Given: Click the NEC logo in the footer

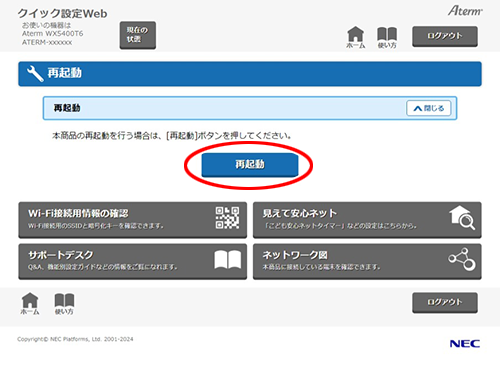Looking at the screenshot, I should click(465, 344).
